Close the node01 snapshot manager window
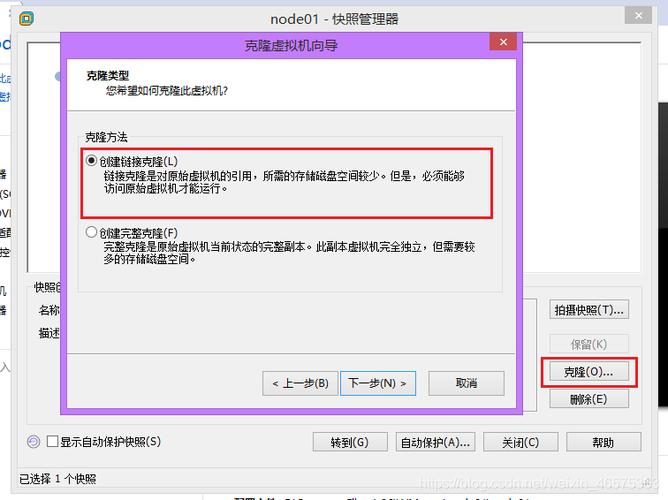The image size is (668, 500). tap(638, 16)
